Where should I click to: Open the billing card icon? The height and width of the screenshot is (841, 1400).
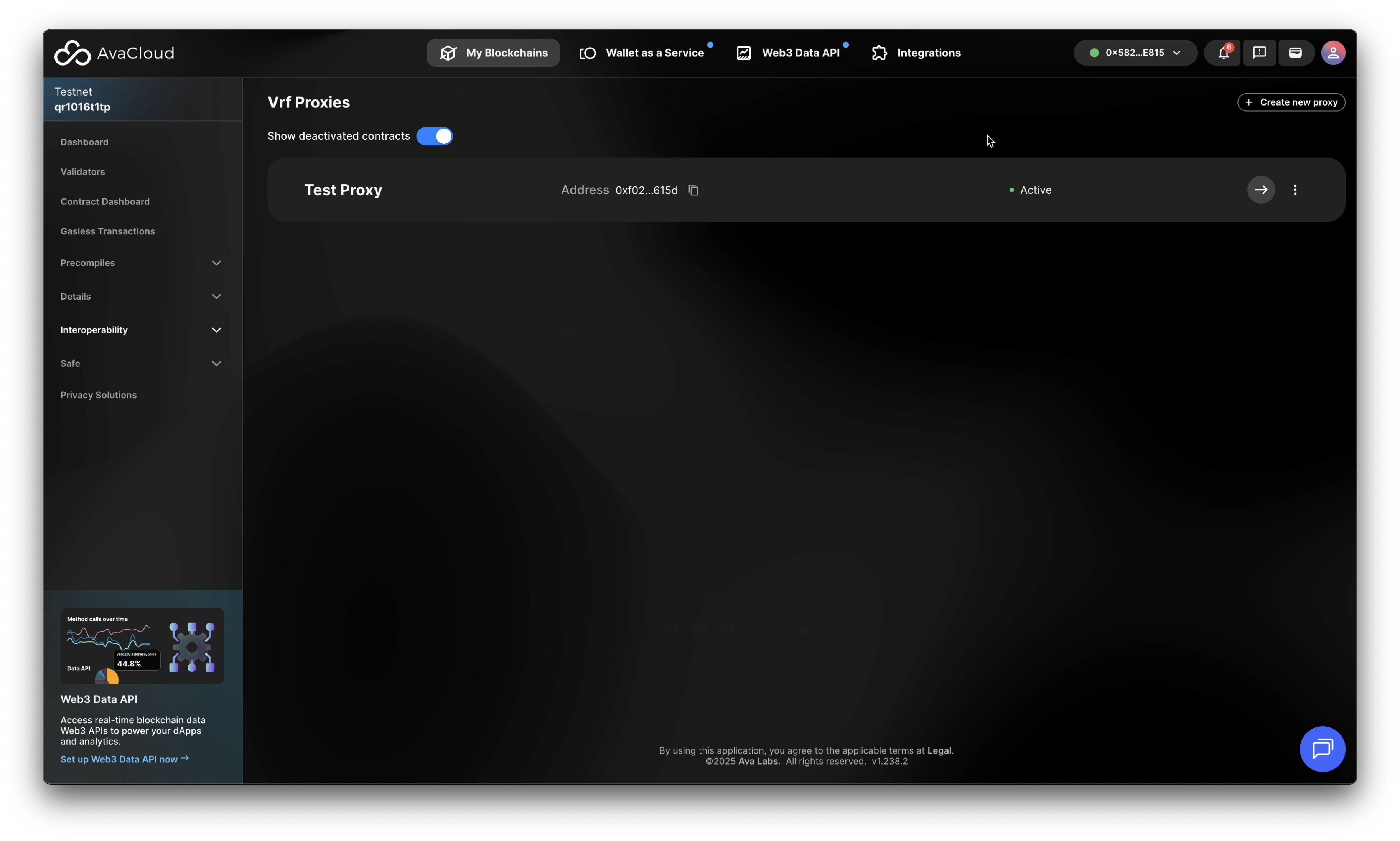[x=1295, y=53]
